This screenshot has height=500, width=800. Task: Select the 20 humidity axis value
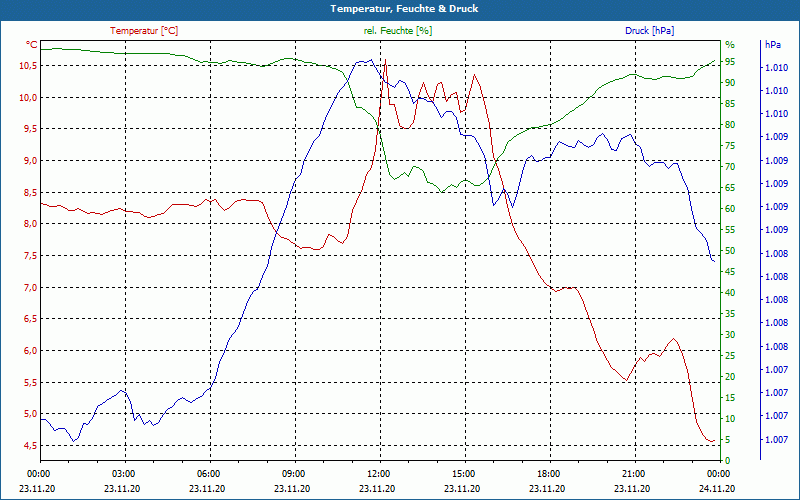coord(730,377)
